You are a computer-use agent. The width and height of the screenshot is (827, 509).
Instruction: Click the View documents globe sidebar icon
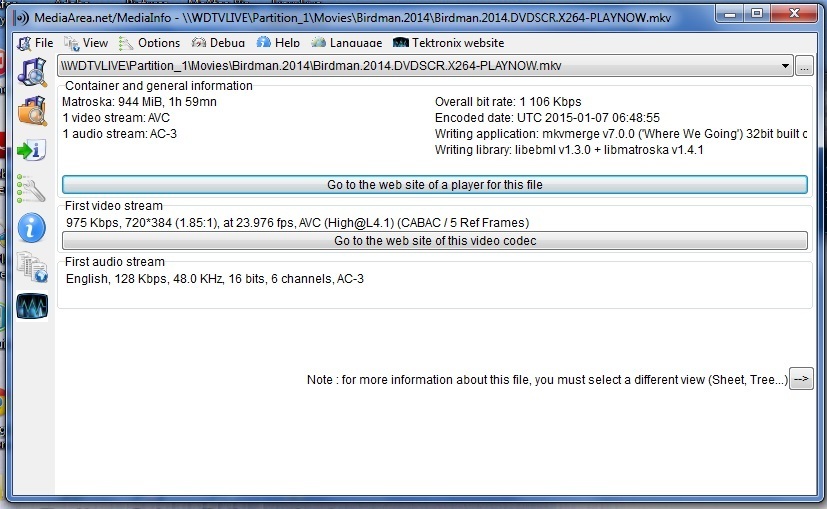point(32,267)
